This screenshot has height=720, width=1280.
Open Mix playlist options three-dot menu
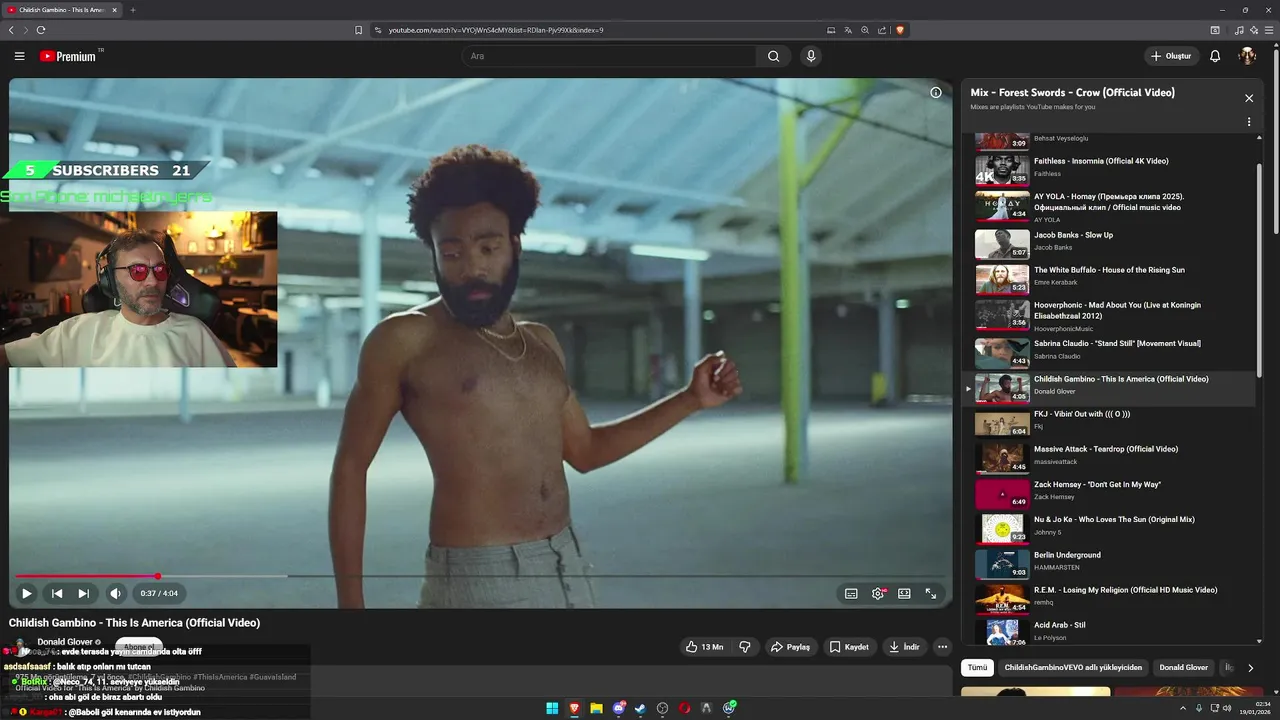1249,122
